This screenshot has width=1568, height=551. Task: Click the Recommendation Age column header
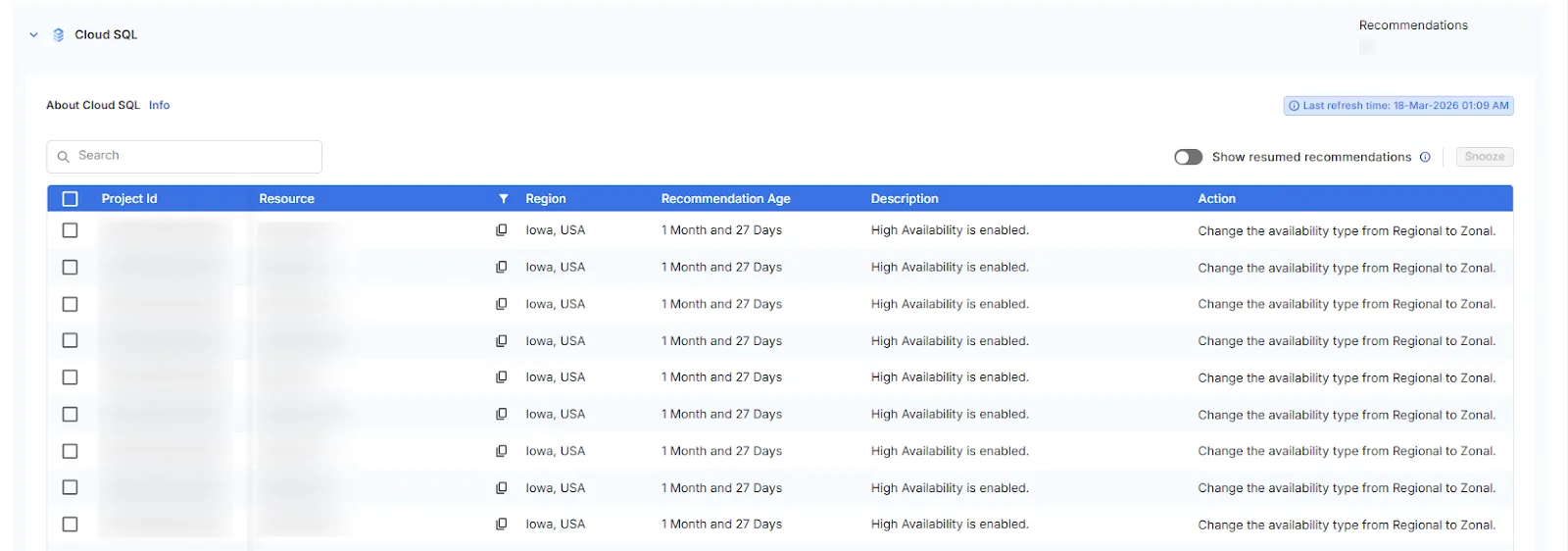[726, 199]
